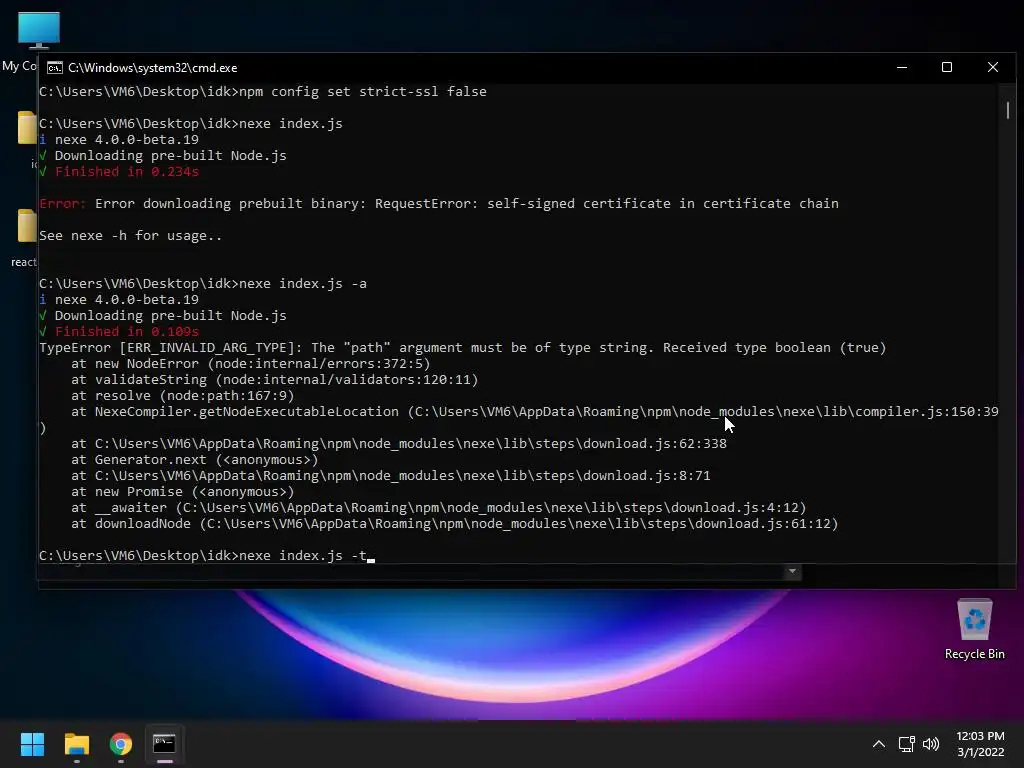
Task: Open cmd.exe title bar system menu icon
Action: click(x=55, y=68)
